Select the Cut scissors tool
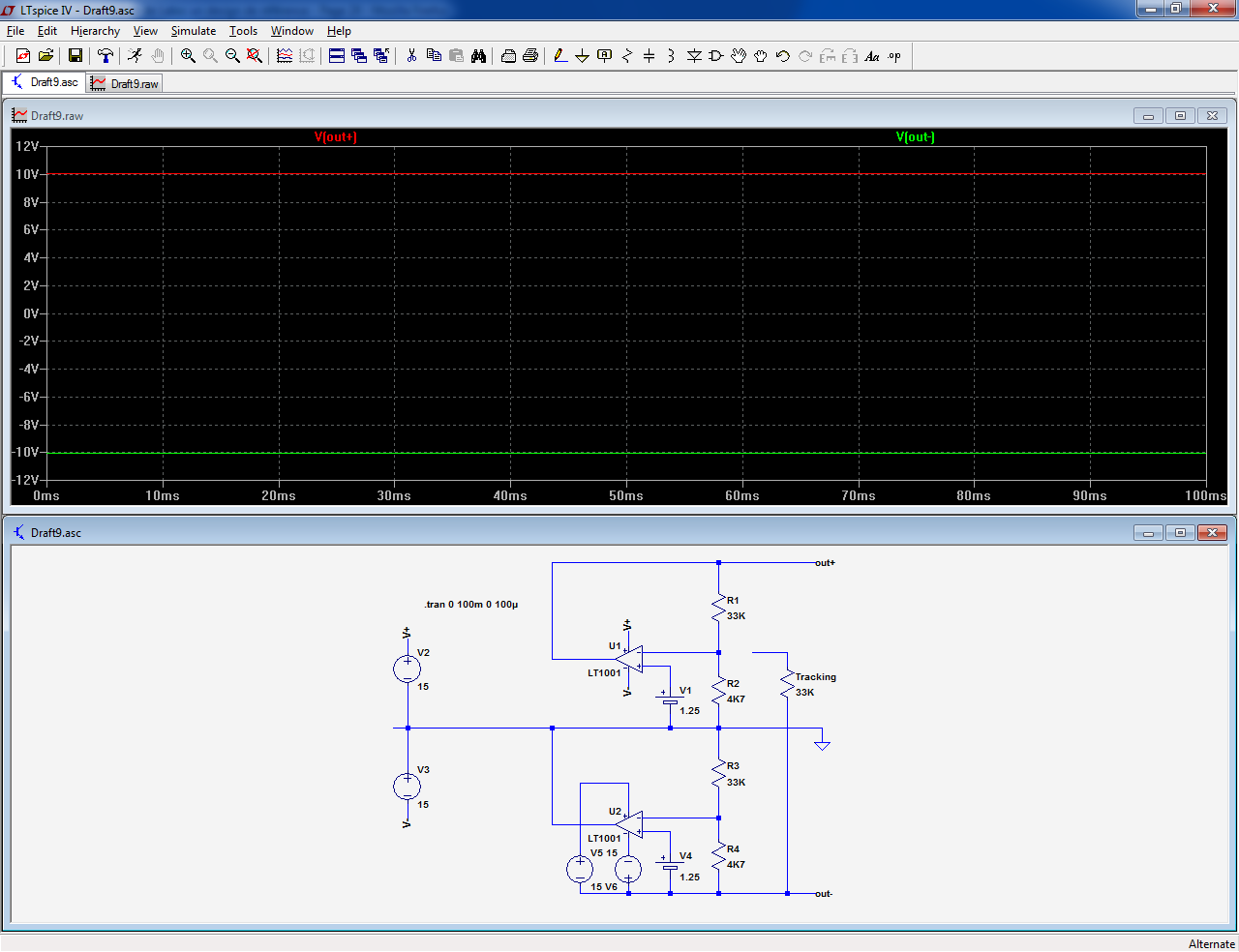This screenshot has height=952, width=1239. pyautogui.click(x=411, y=56)
